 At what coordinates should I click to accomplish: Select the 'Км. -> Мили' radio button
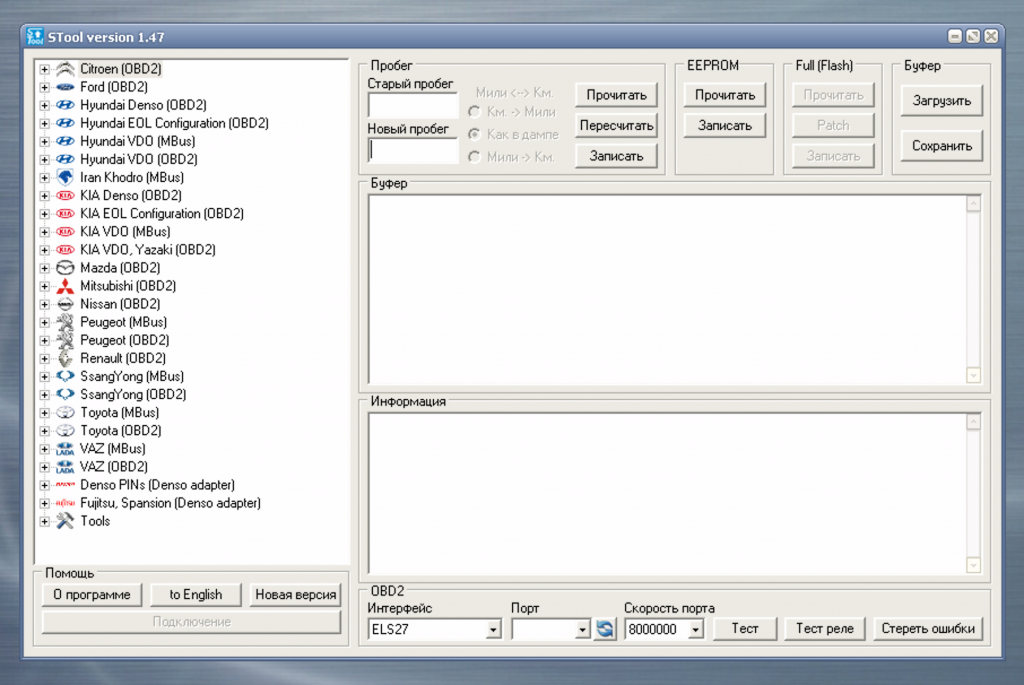[474, 112]
